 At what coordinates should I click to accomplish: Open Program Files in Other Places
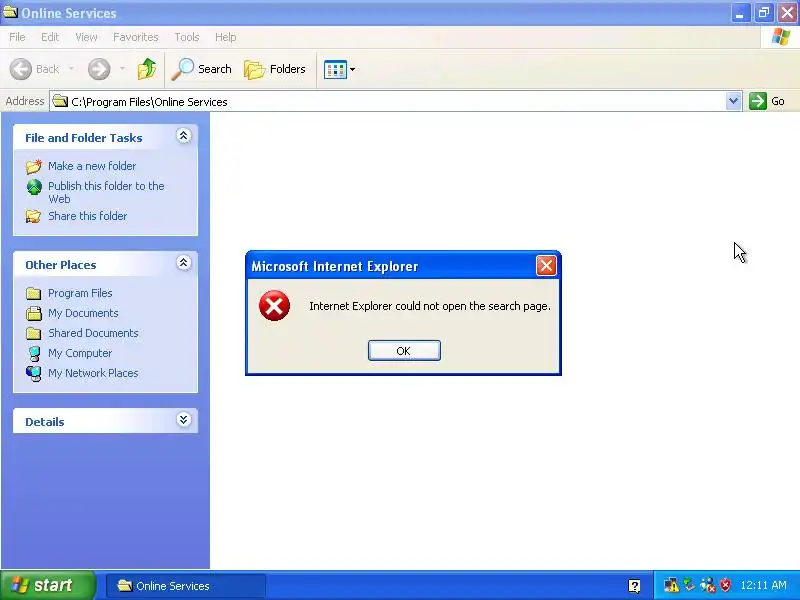(80, 293)
